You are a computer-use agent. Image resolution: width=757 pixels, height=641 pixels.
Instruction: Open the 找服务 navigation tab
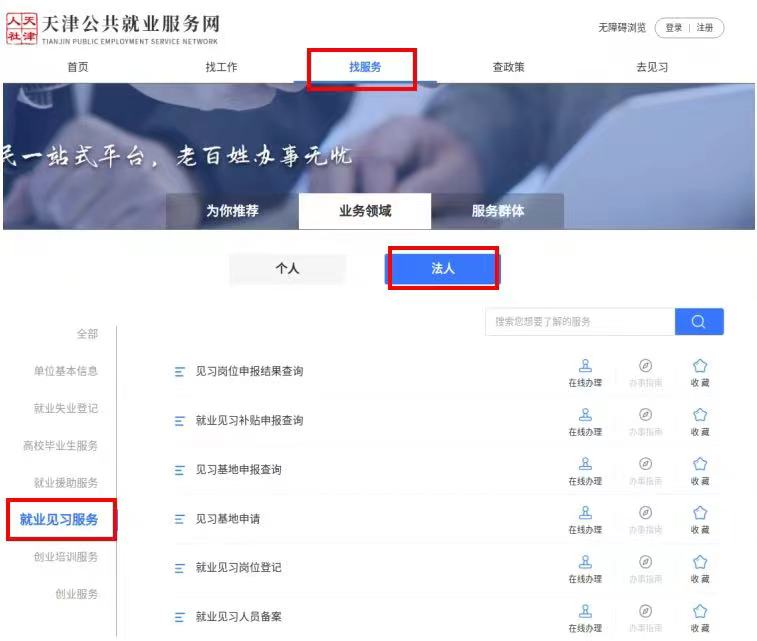364,67
